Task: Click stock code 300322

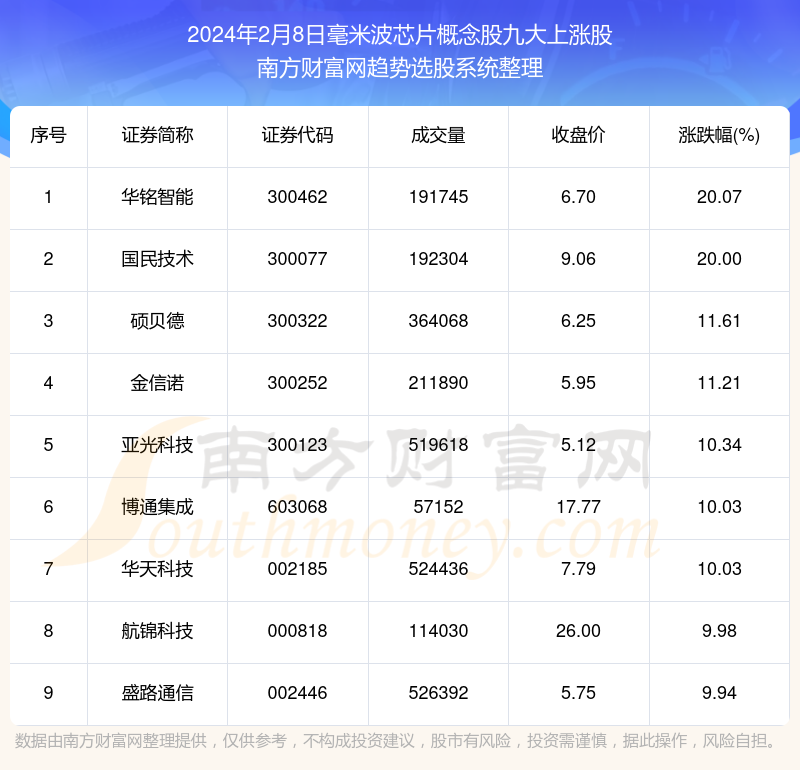Action: (x=297, y=321)
